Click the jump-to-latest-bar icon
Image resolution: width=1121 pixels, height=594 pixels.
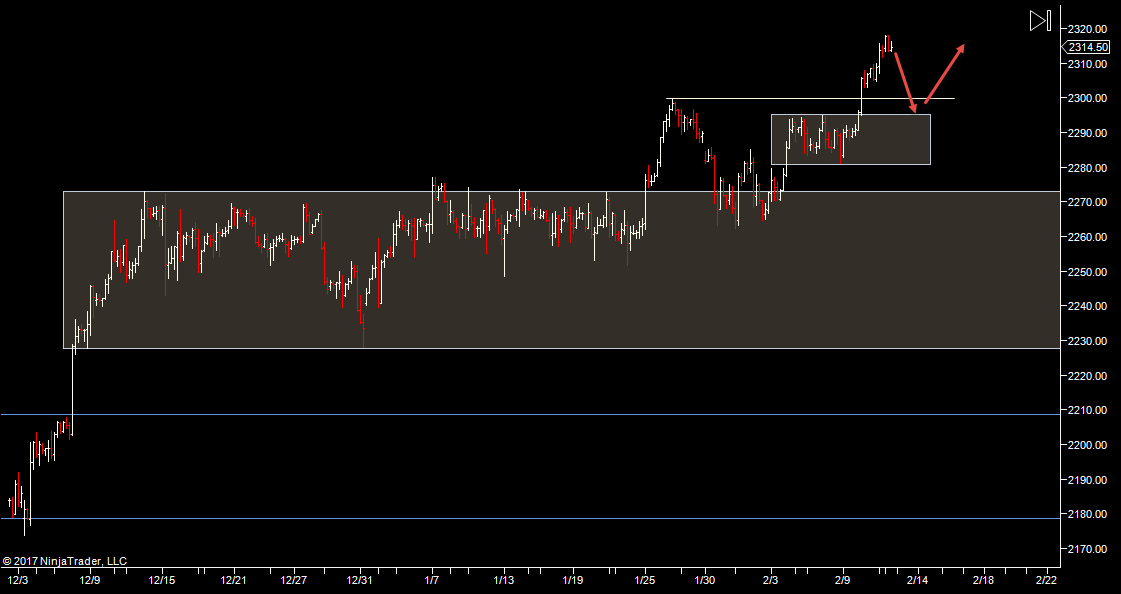coord(1040,20)
